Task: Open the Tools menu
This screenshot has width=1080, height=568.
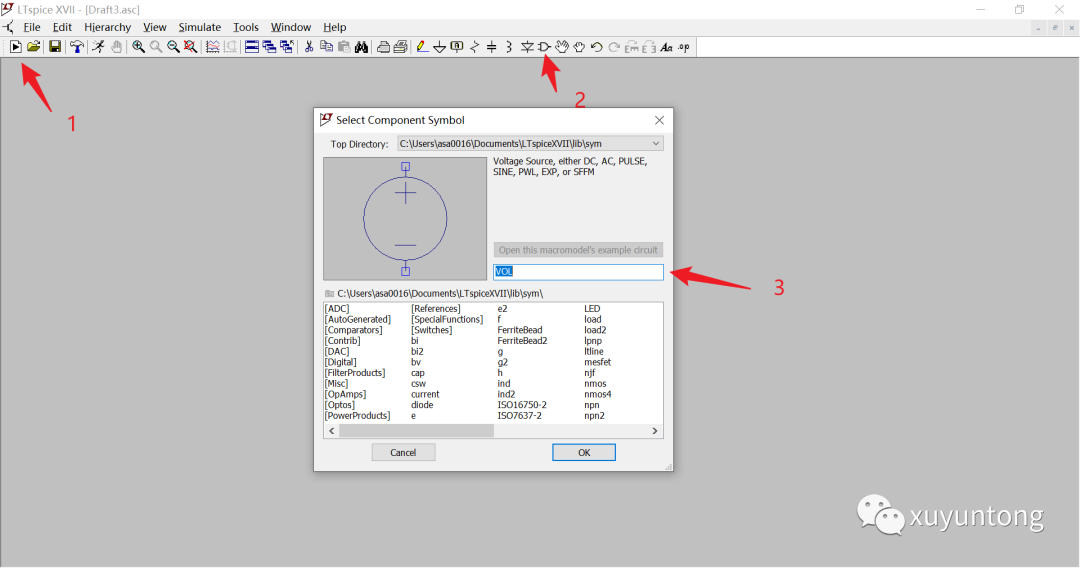Action: click(246, 28)
